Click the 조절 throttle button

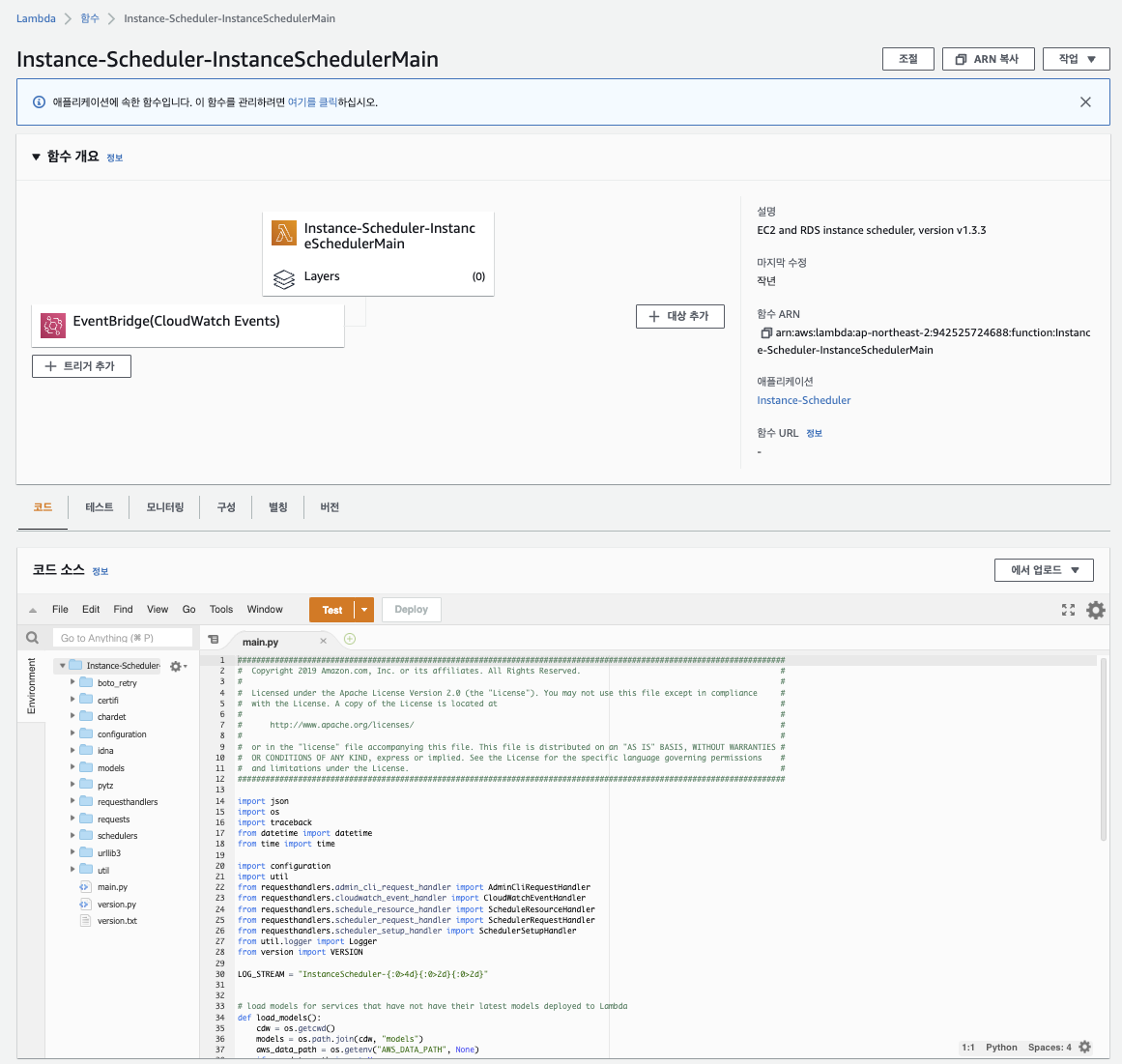[908, 59]
